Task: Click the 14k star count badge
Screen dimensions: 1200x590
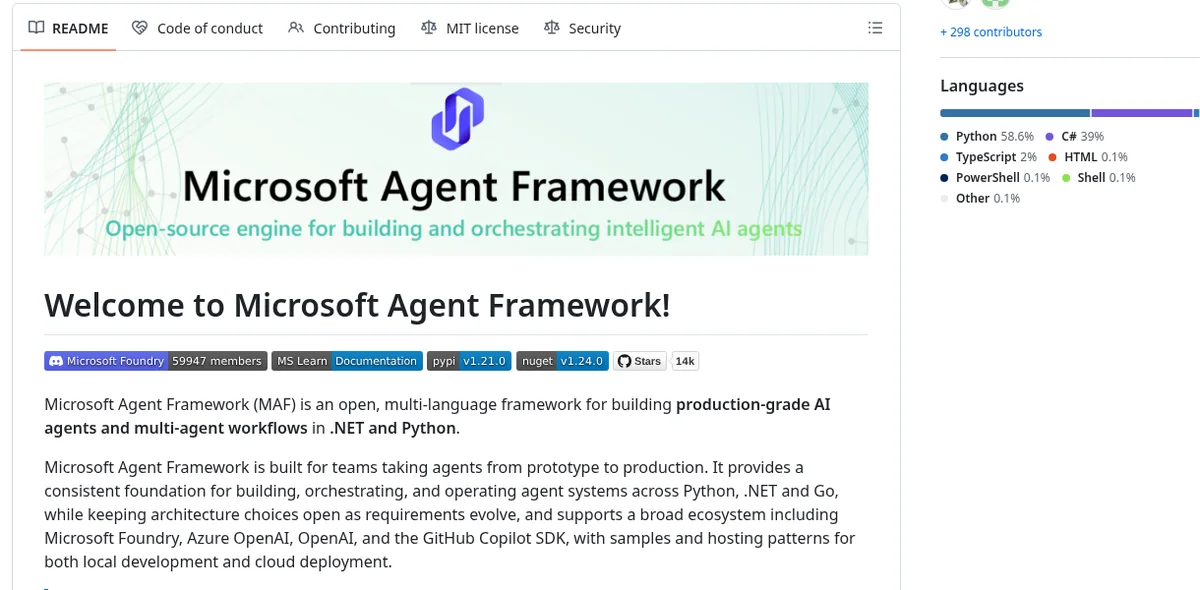Action: point(685,361)
